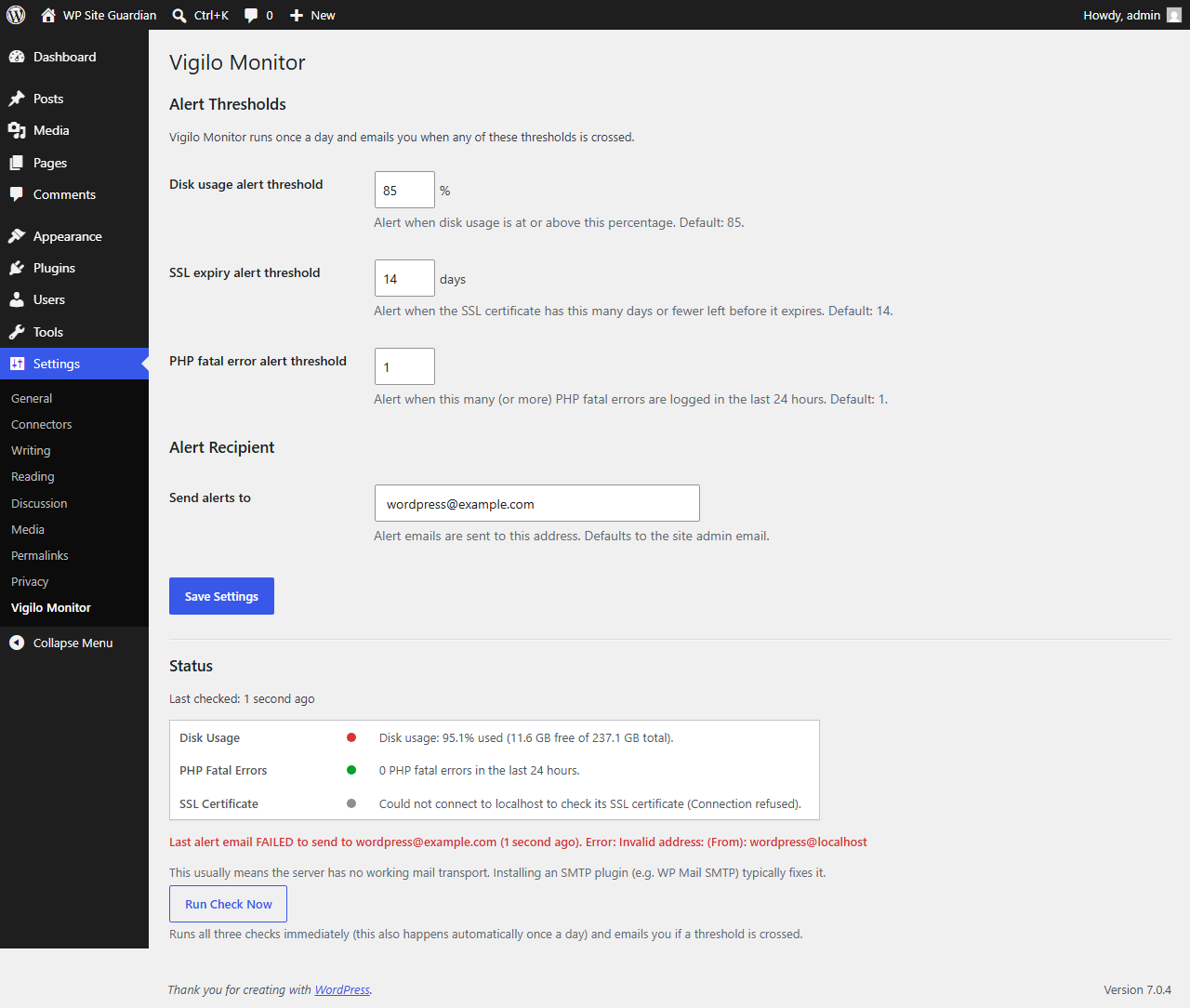The image size is (1190, 1008).
Task: Click the 'Could not connect to localhost' message
Action: (x=590, y=803)
